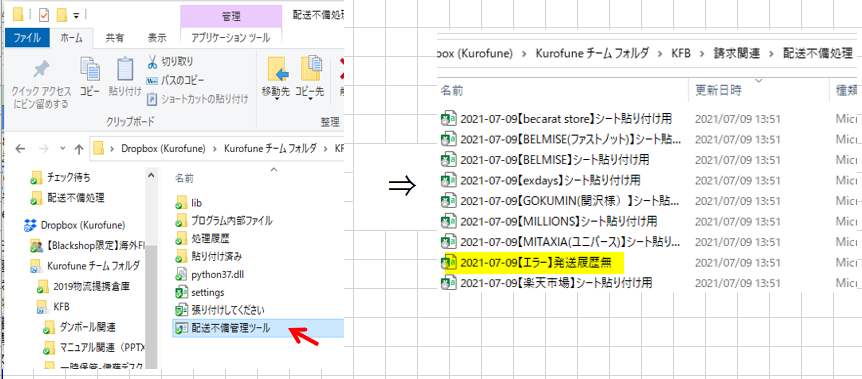Screen dimensions: 862x379
Task: Click the Move to (移動先) icon
Action: [277, 71]
